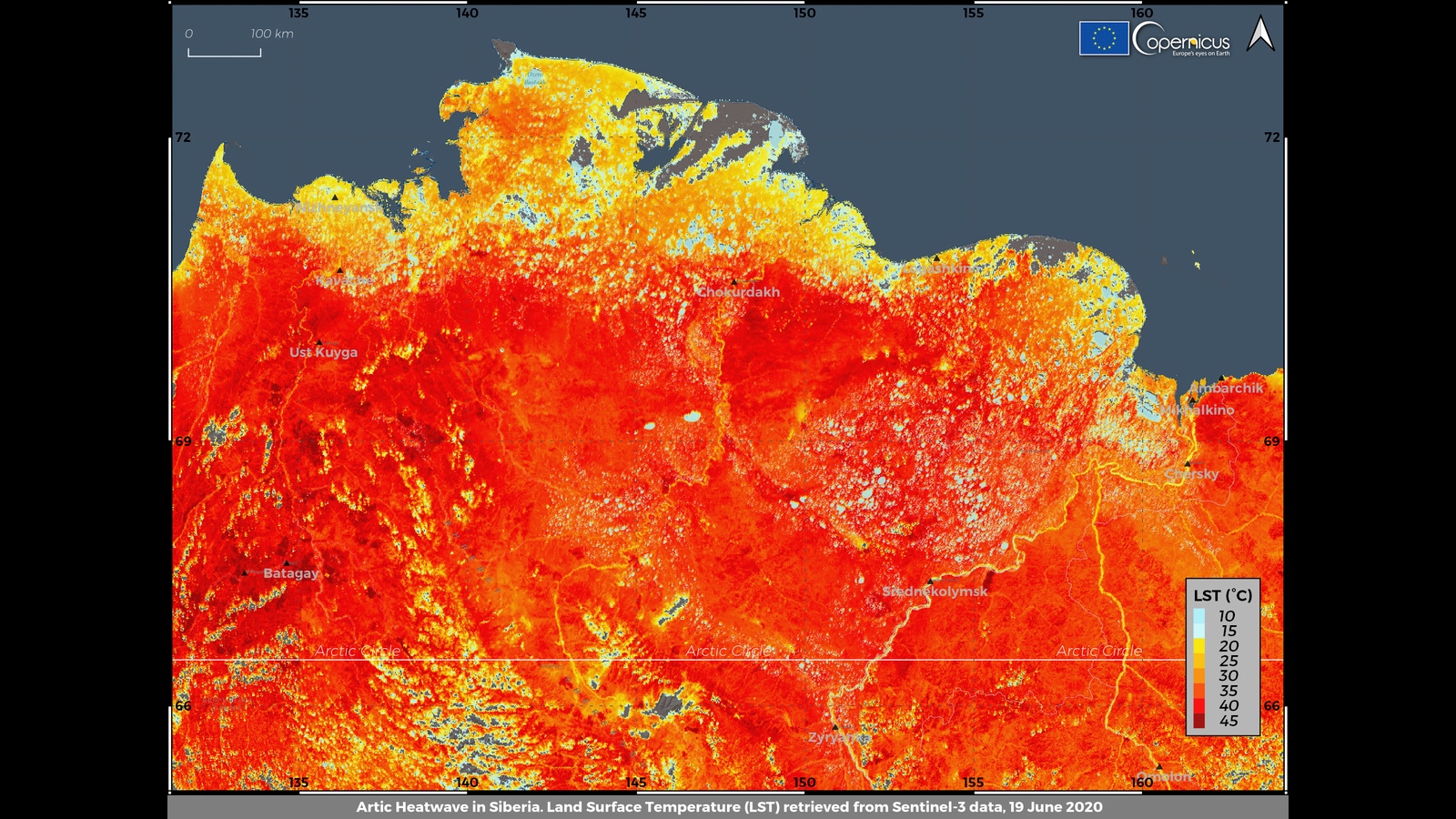
Task: Click the north arrow symbol
Action: [x=1260, y=34]
